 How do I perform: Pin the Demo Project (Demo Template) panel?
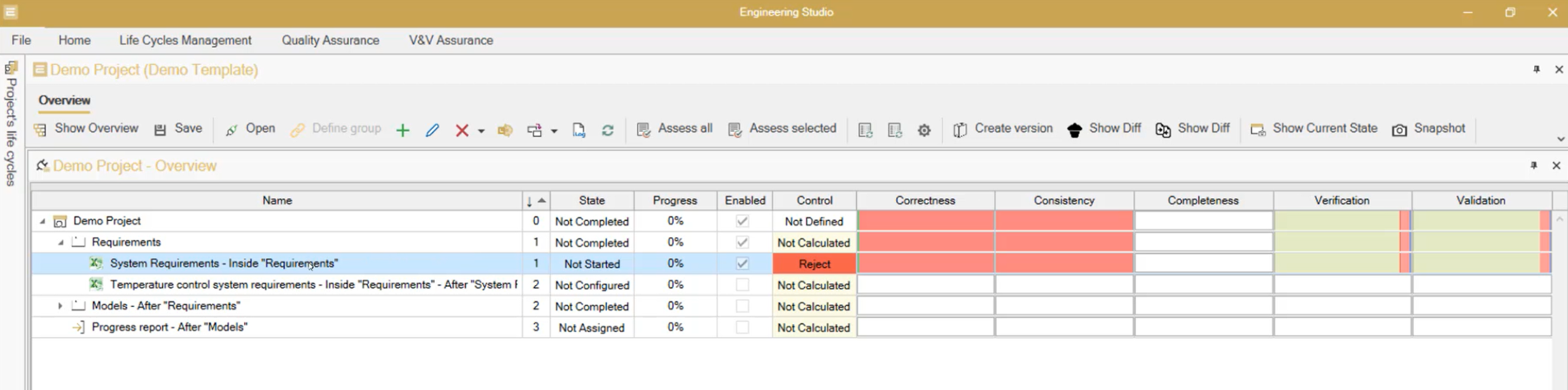click(x=1537, y=69)
